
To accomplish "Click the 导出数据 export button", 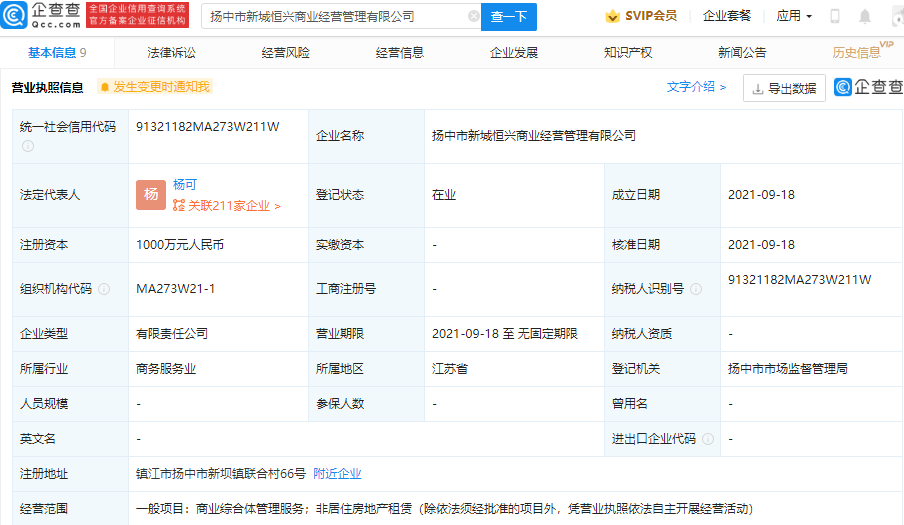I will pyautogui.click(x=784, y=88).
